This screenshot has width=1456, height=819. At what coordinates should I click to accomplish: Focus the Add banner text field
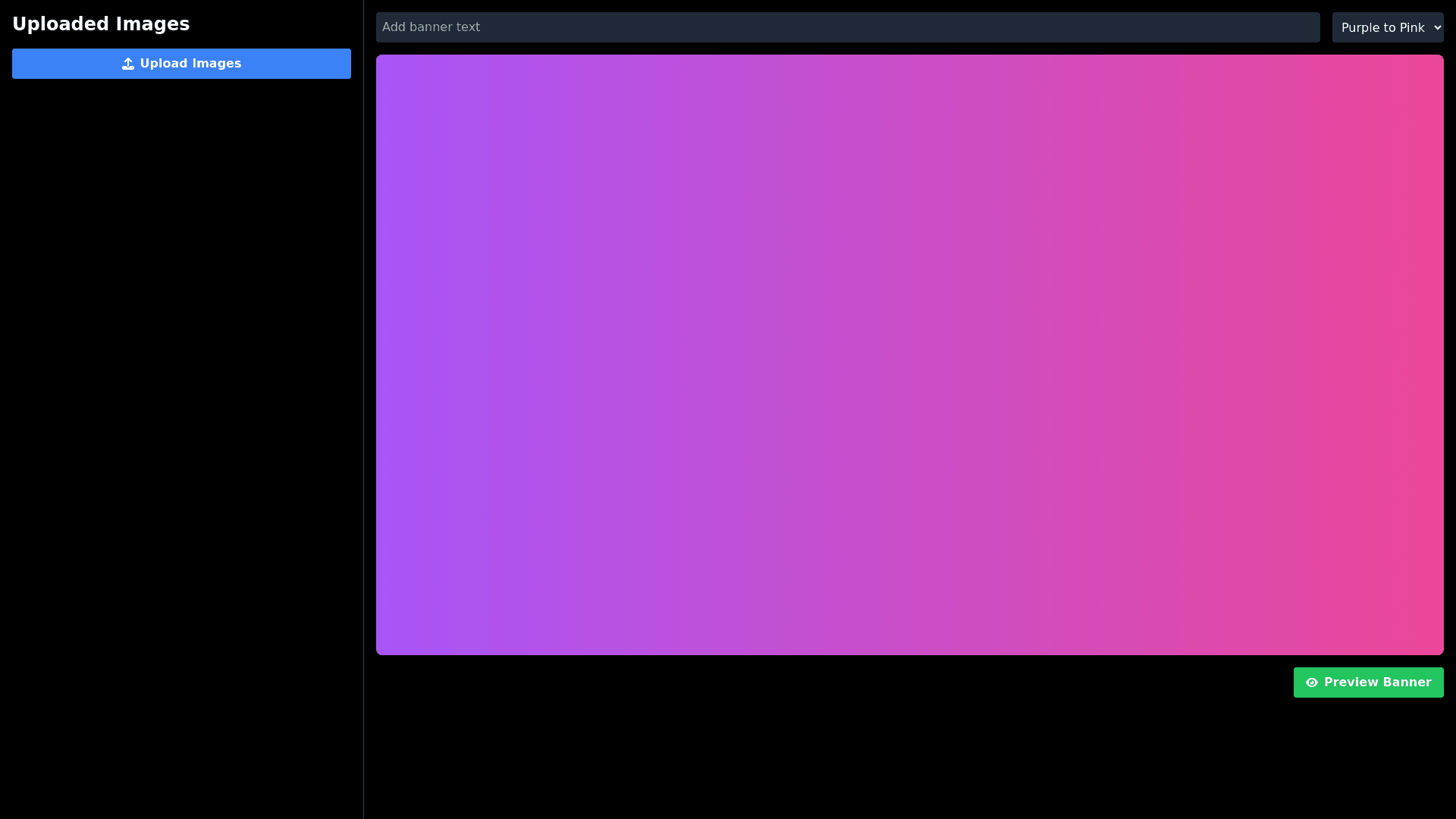(x=847, y=27)
